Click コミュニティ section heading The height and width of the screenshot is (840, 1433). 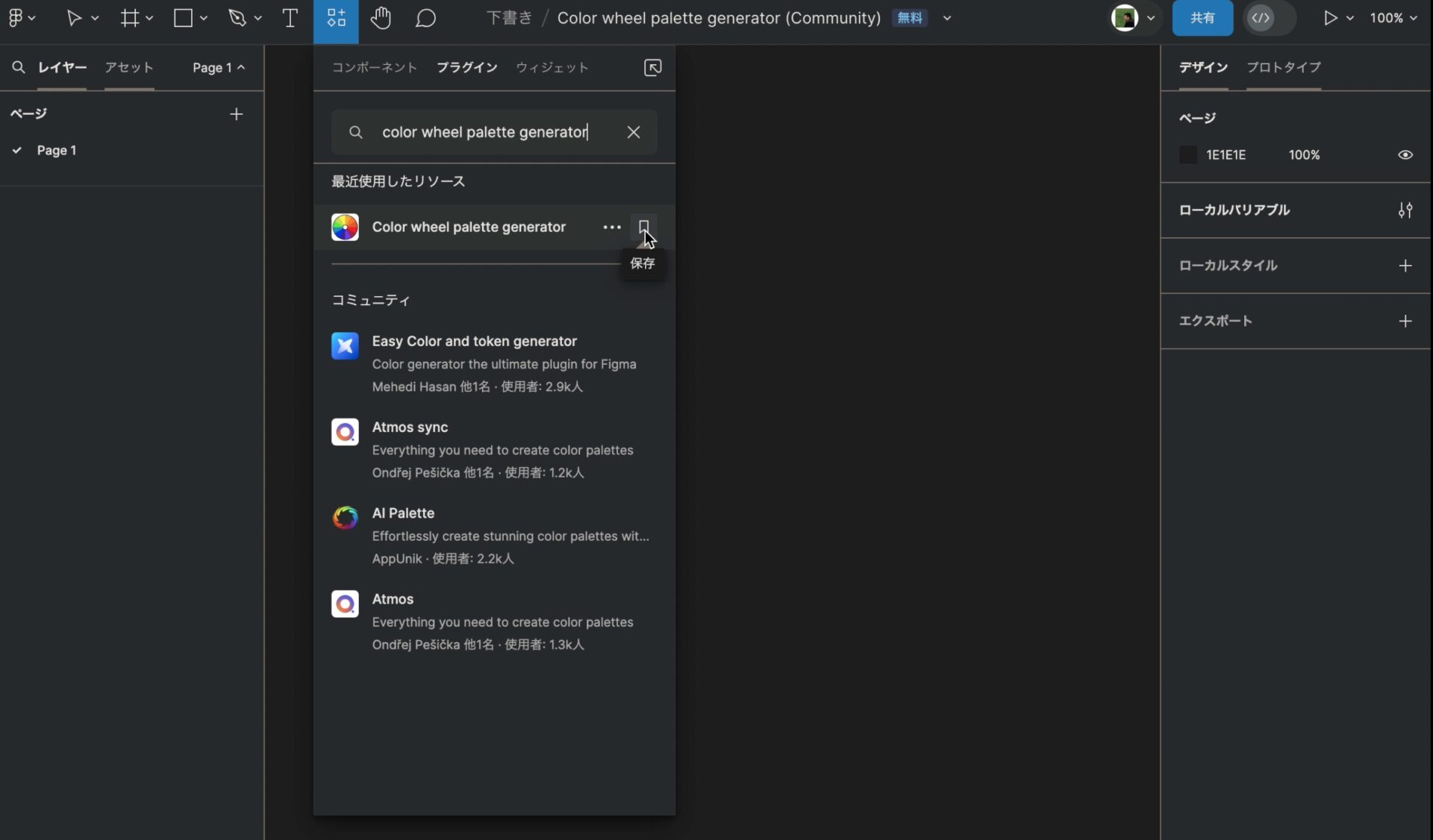pos(371,300)
